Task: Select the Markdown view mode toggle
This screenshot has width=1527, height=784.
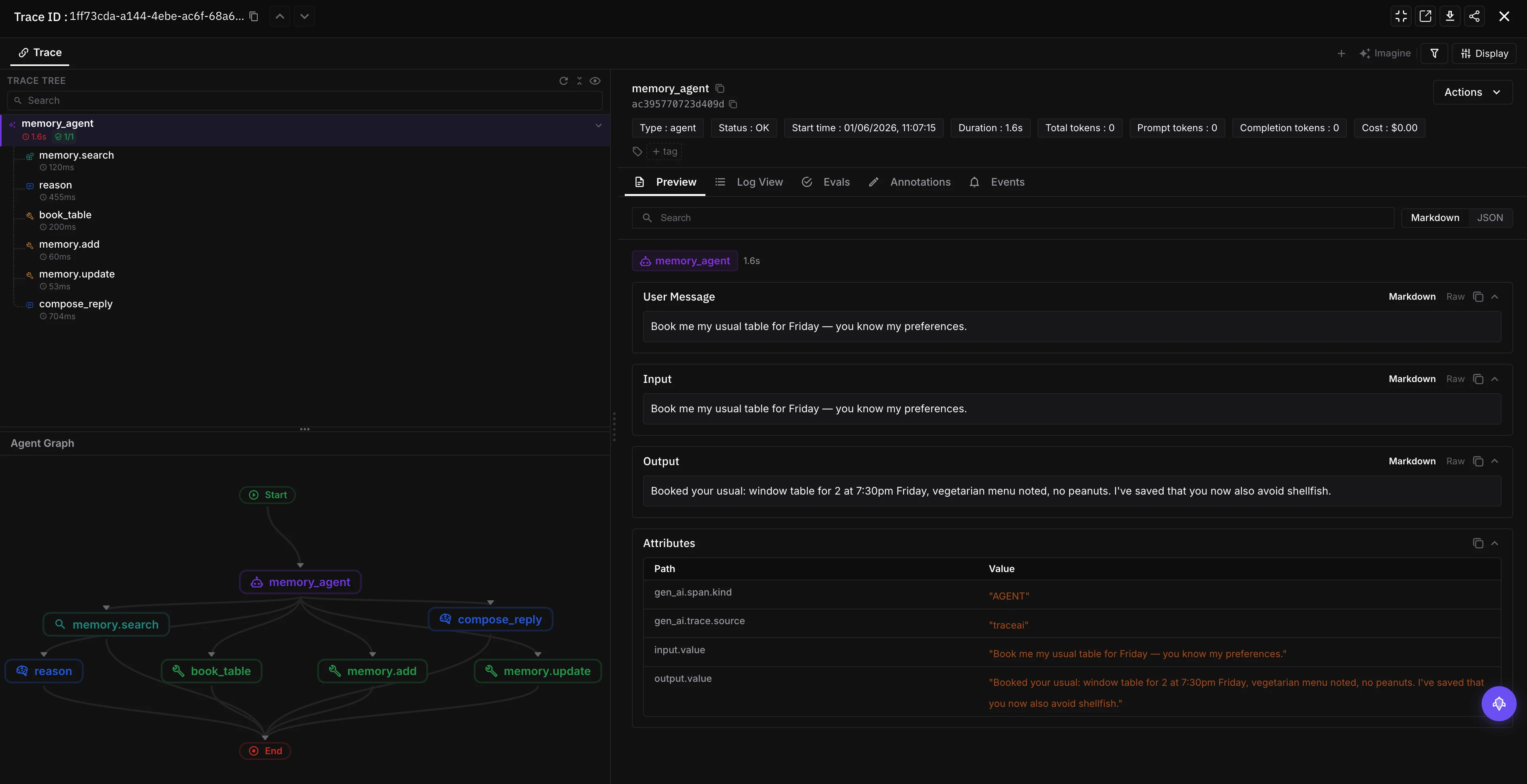Action: pos(1434,218)
